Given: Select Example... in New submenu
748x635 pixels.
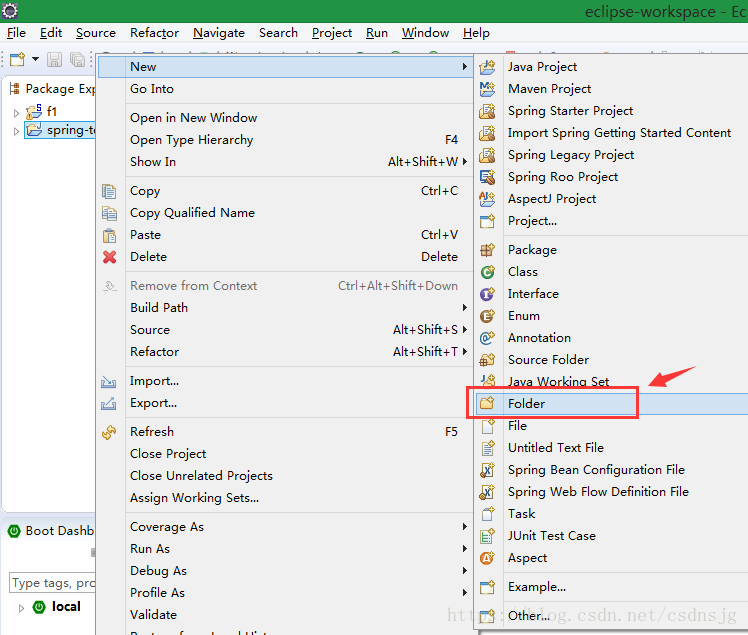Looking at the screenshot, I should [612, 587].
